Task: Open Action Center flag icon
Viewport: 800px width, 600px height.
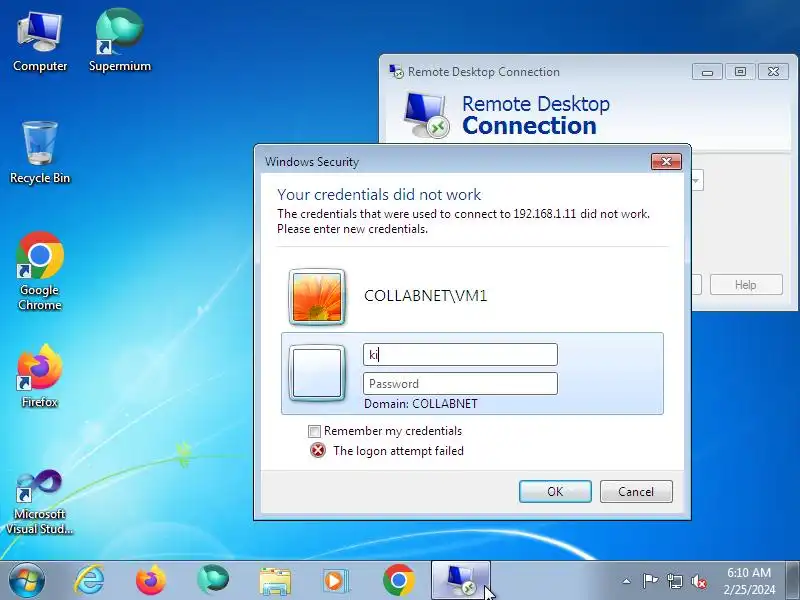Action: 650,581
